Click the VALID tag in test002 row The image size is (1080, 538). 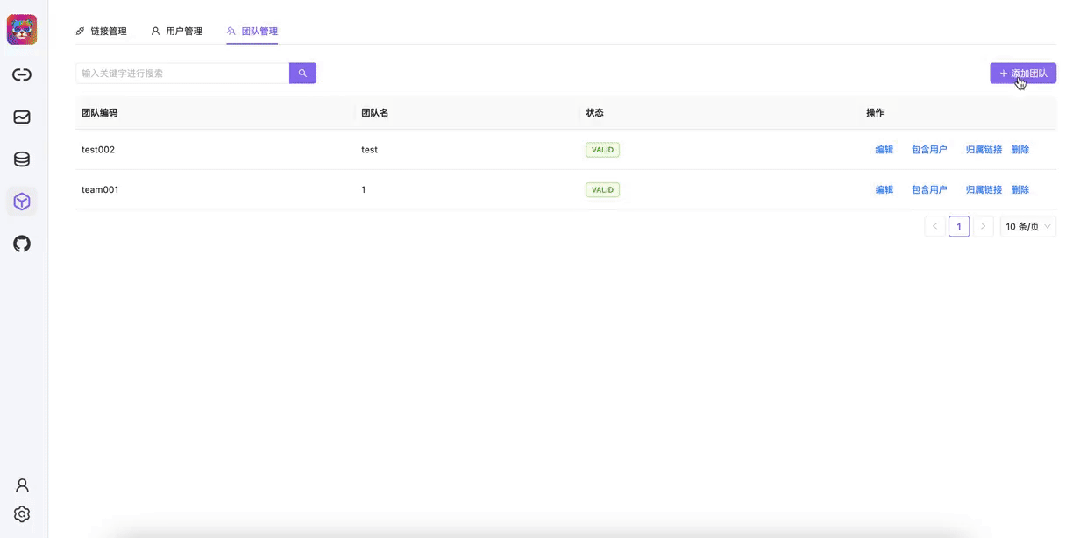[x=603, y=149]
